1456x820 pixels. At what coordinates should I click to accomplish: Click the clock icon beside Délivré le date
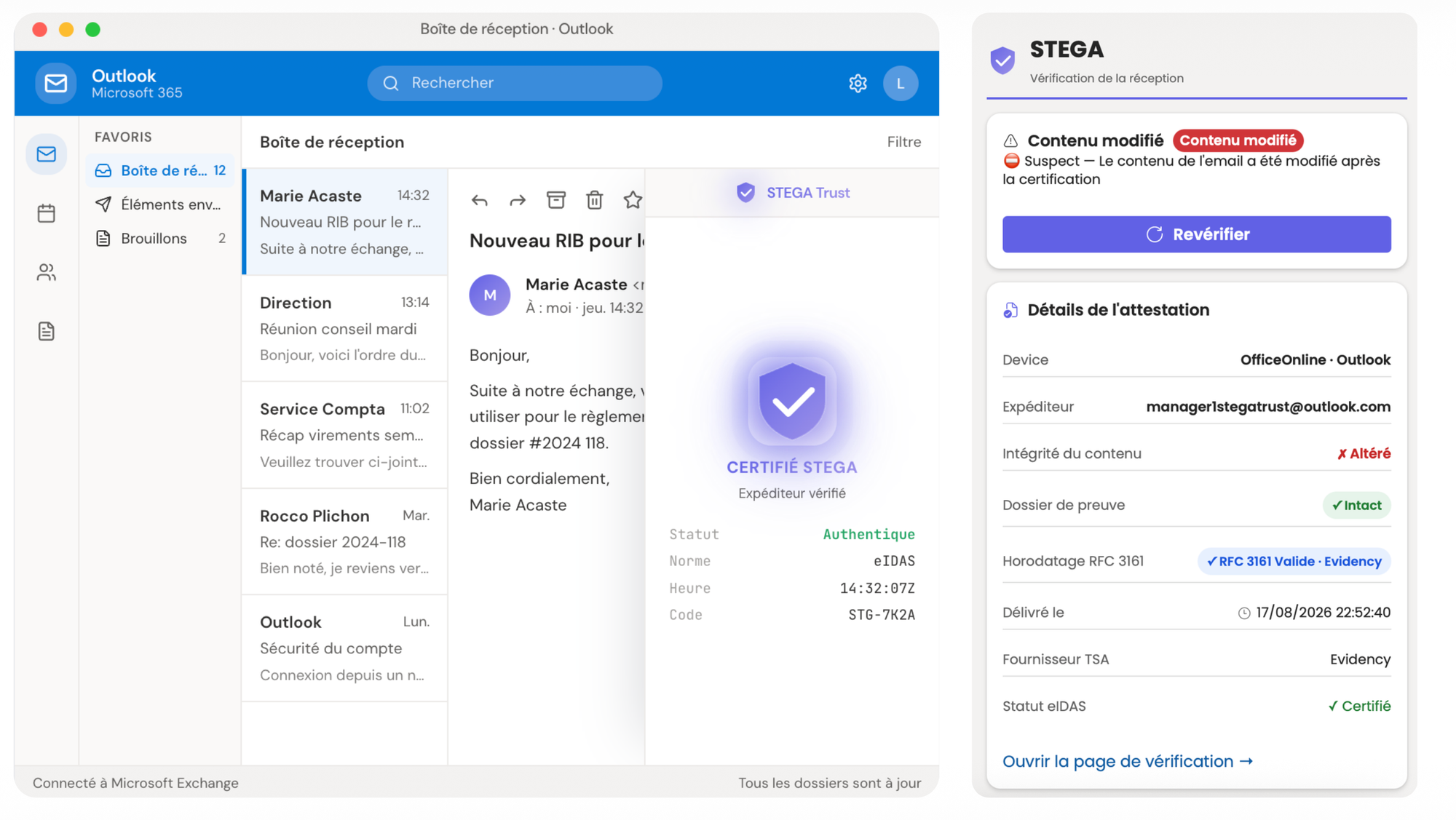[1244, 613]
